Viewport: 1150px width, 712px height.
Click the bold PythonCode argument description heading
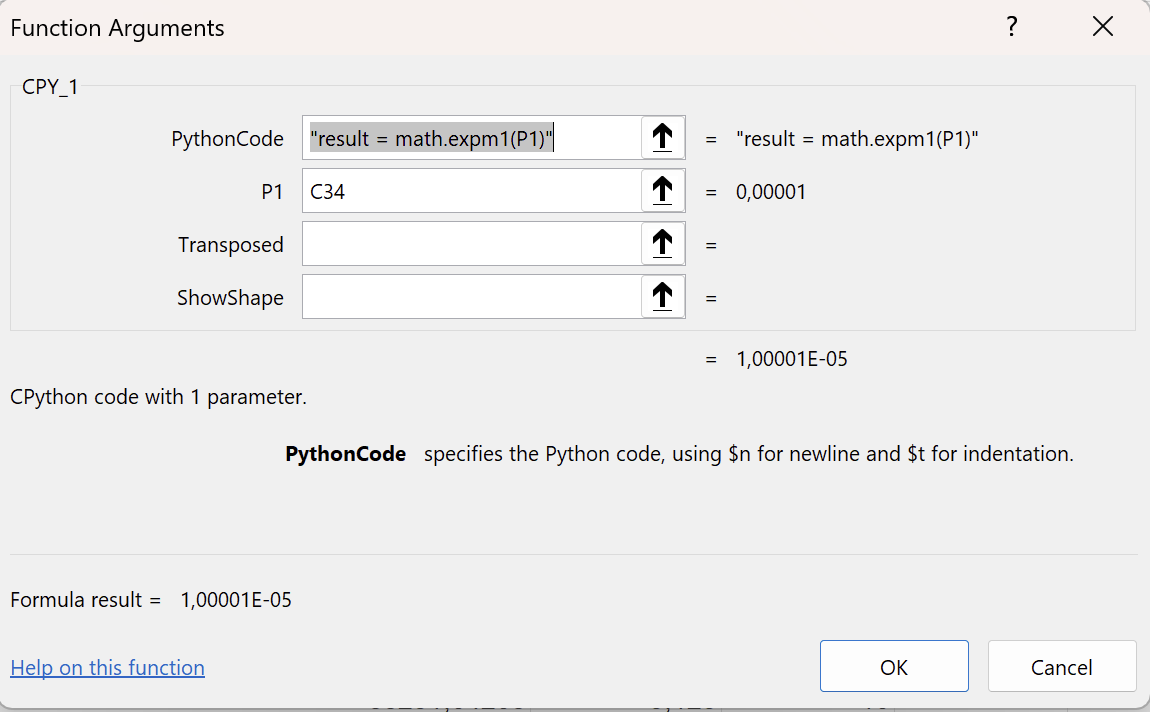[345, 454]
